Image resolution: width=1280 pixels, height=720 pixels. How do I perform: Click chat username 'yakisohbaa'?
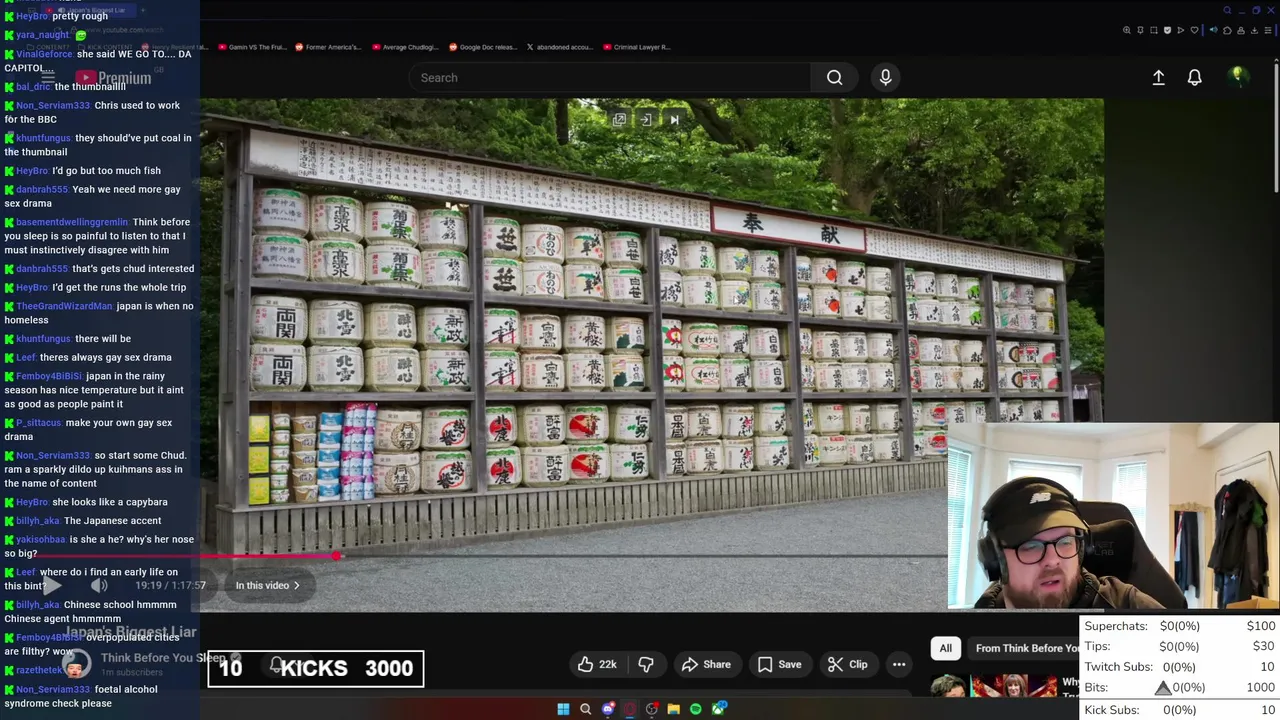tap(41, 539)
